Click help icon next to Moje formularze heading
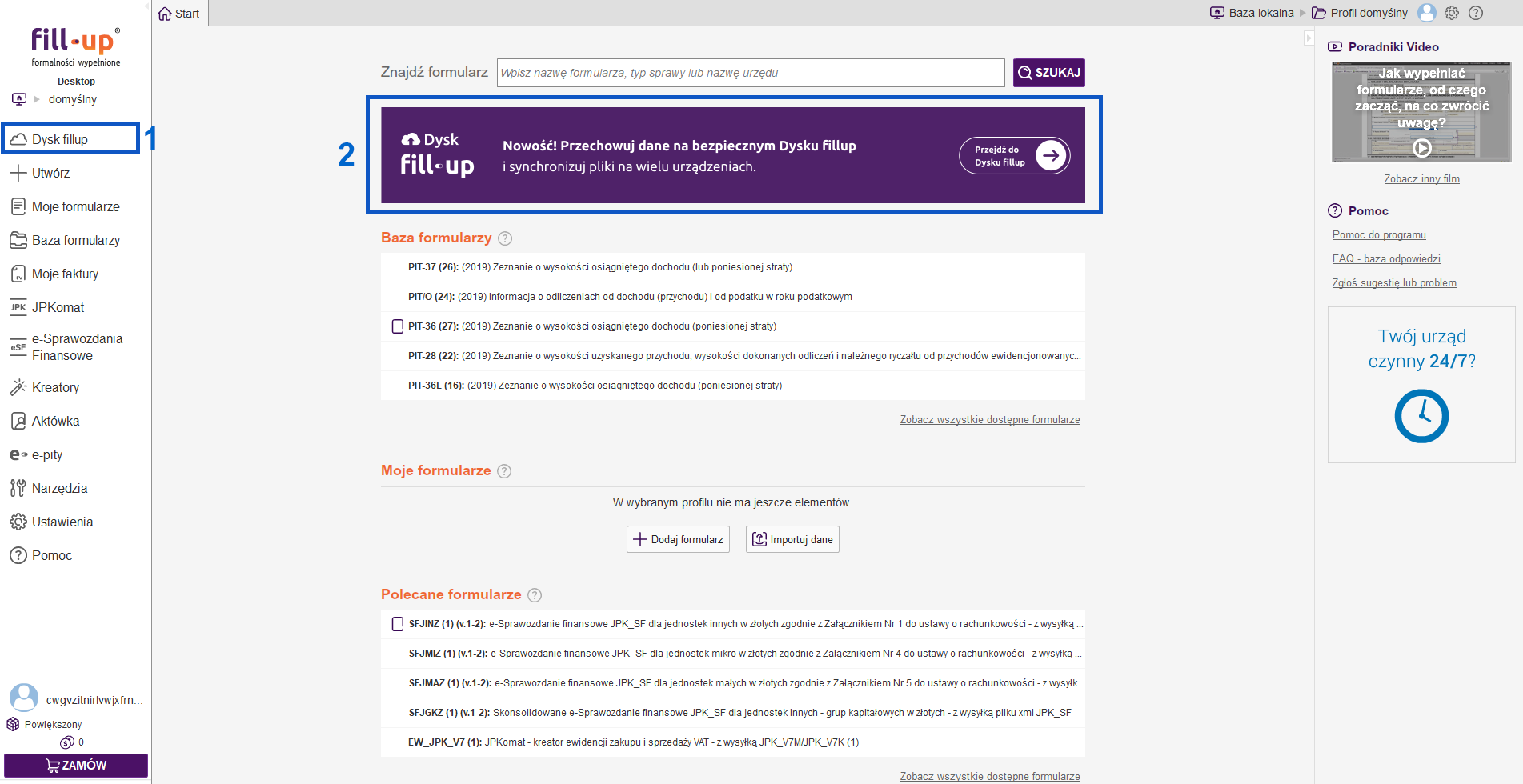Screen dimensions: 1523x784 click(504, 471)
